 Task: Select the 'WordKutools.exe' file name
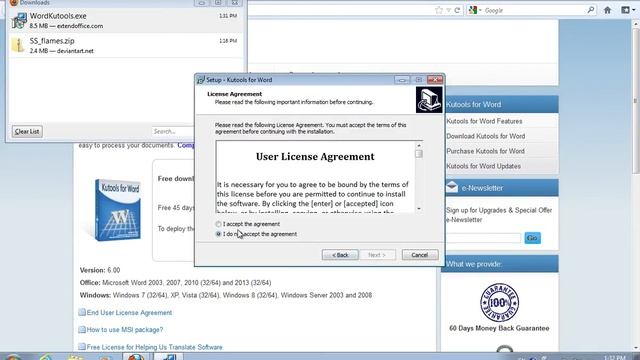[58, 16]
